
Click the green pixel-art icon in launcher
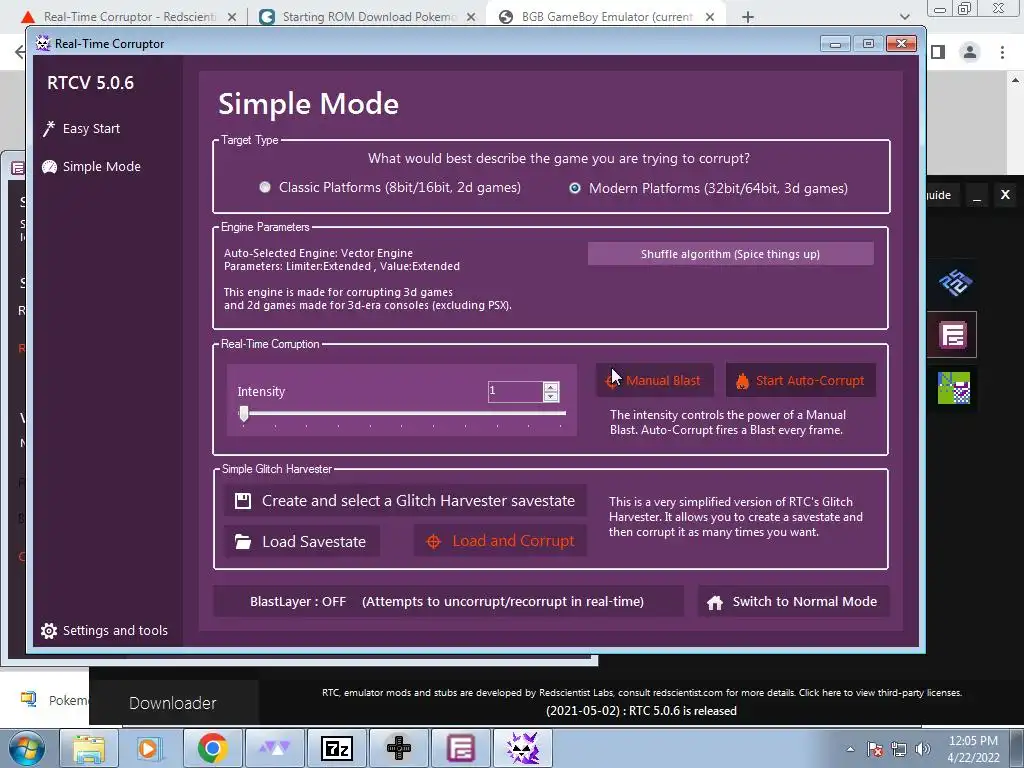pos(953,388)
